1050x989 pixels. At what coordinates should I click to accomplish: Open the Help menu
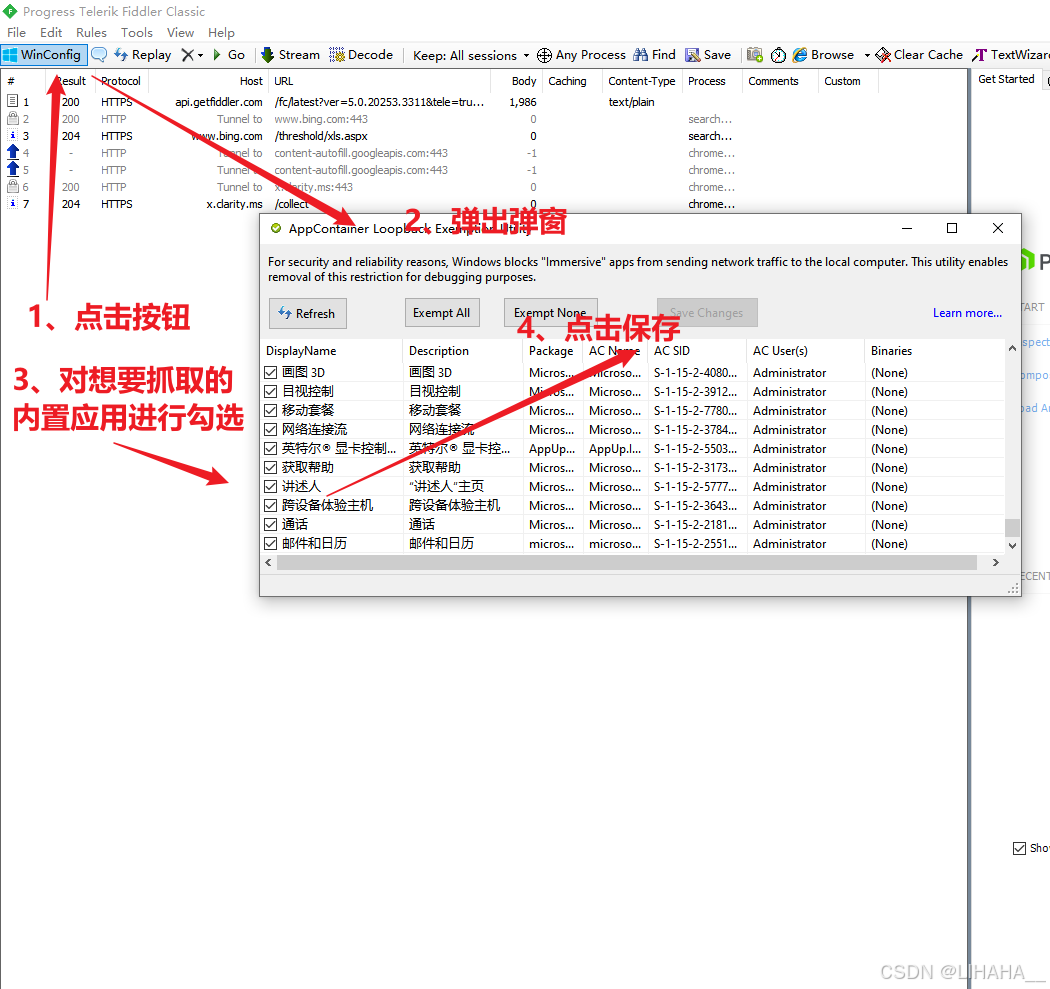(221, 33)
